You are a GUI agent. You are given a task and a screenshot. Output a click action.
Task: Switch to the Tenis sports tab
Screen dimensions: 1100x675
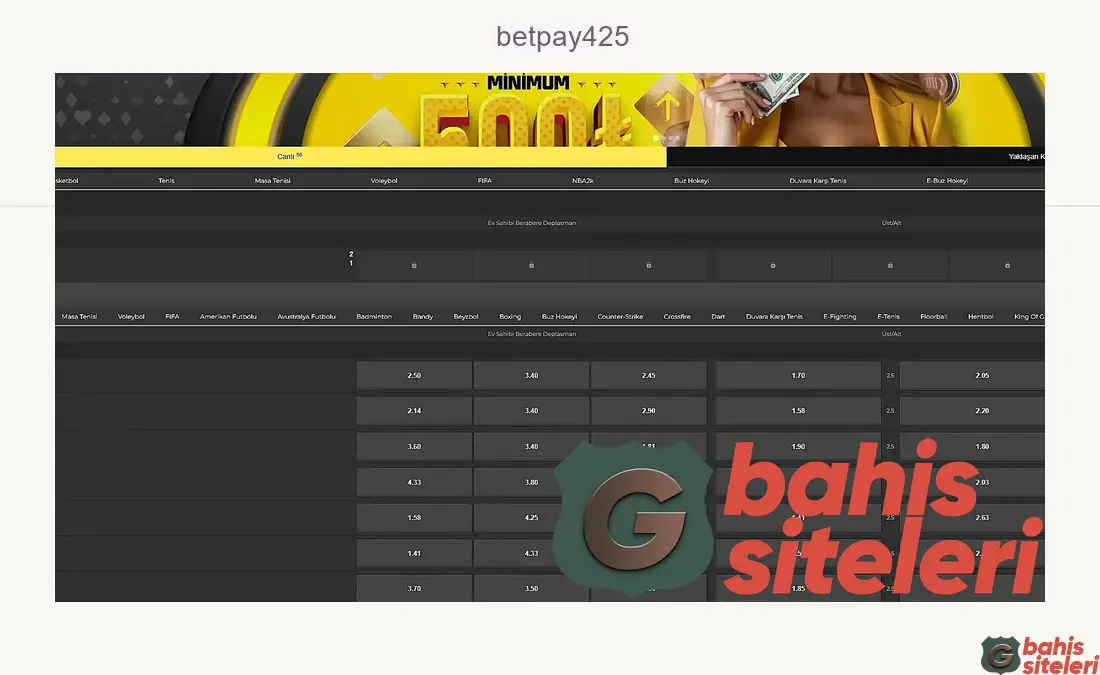click(165, 180)
